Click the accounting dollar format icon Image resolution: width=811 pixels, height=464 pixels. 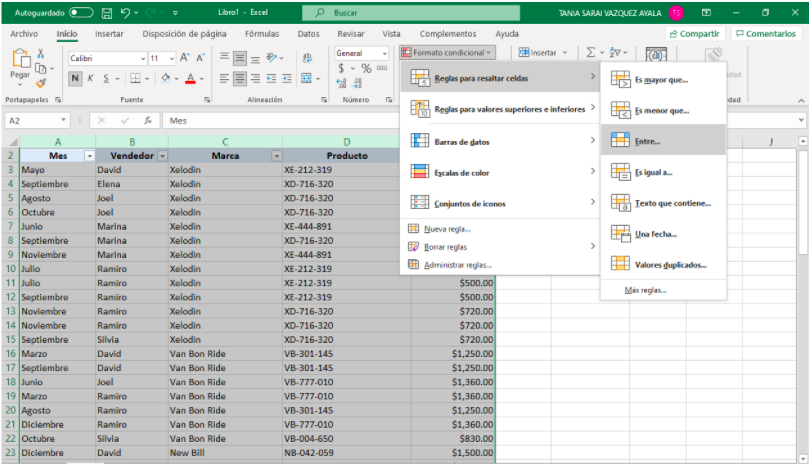point(341,68)
